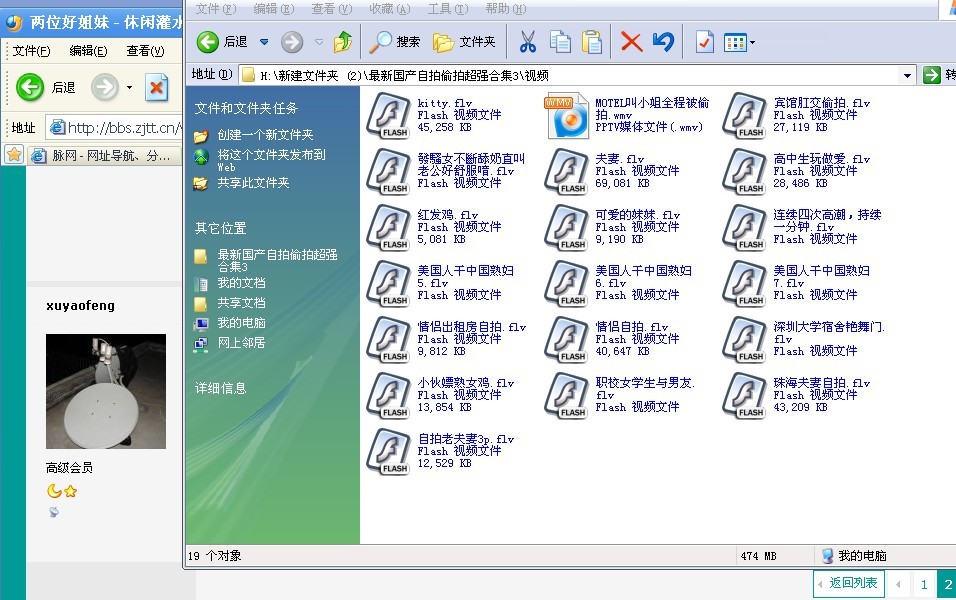Screen dimensions: 956x600
Task: Open the address bar dropdown arrow
Action: coord(908,73)
